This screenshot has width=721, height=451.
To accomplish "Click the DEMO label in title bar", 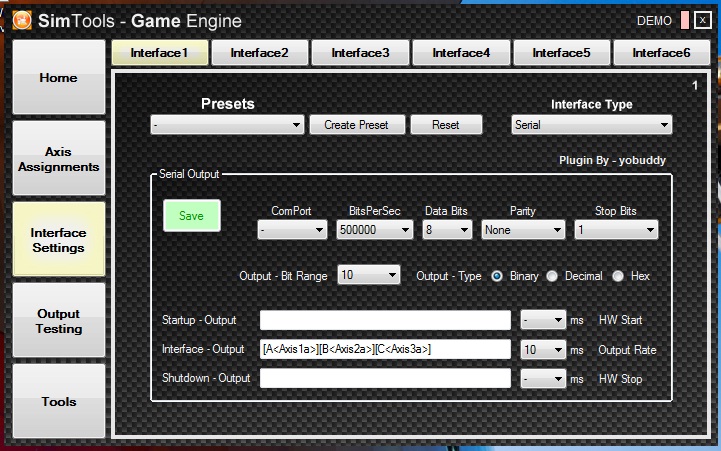I will 654,21.
